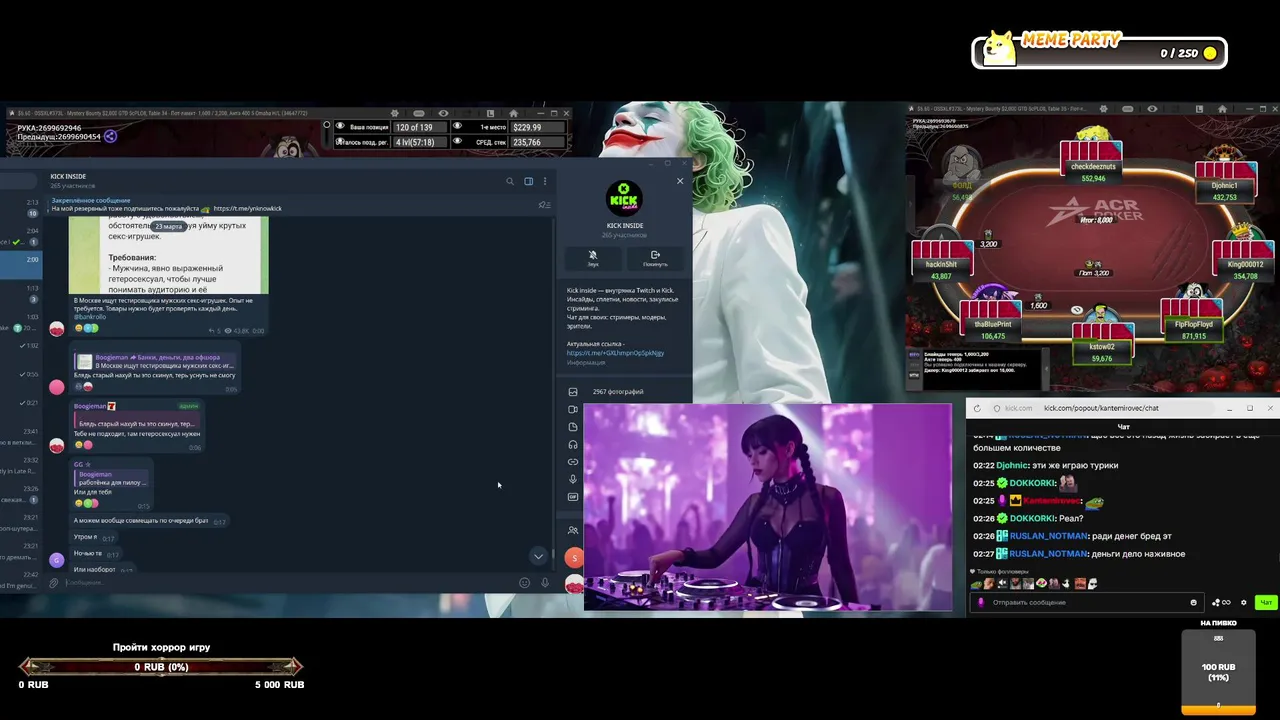Click the left poker window eye icon
1280x720 pixels.
[x=443, y=113]
